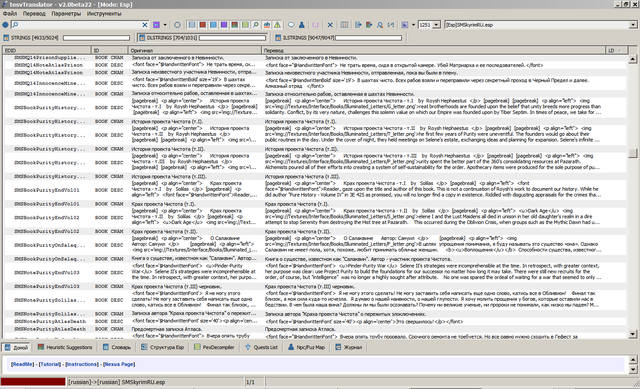
Task: Open the Структура Esp tab
Action: [x=163, y=347]
